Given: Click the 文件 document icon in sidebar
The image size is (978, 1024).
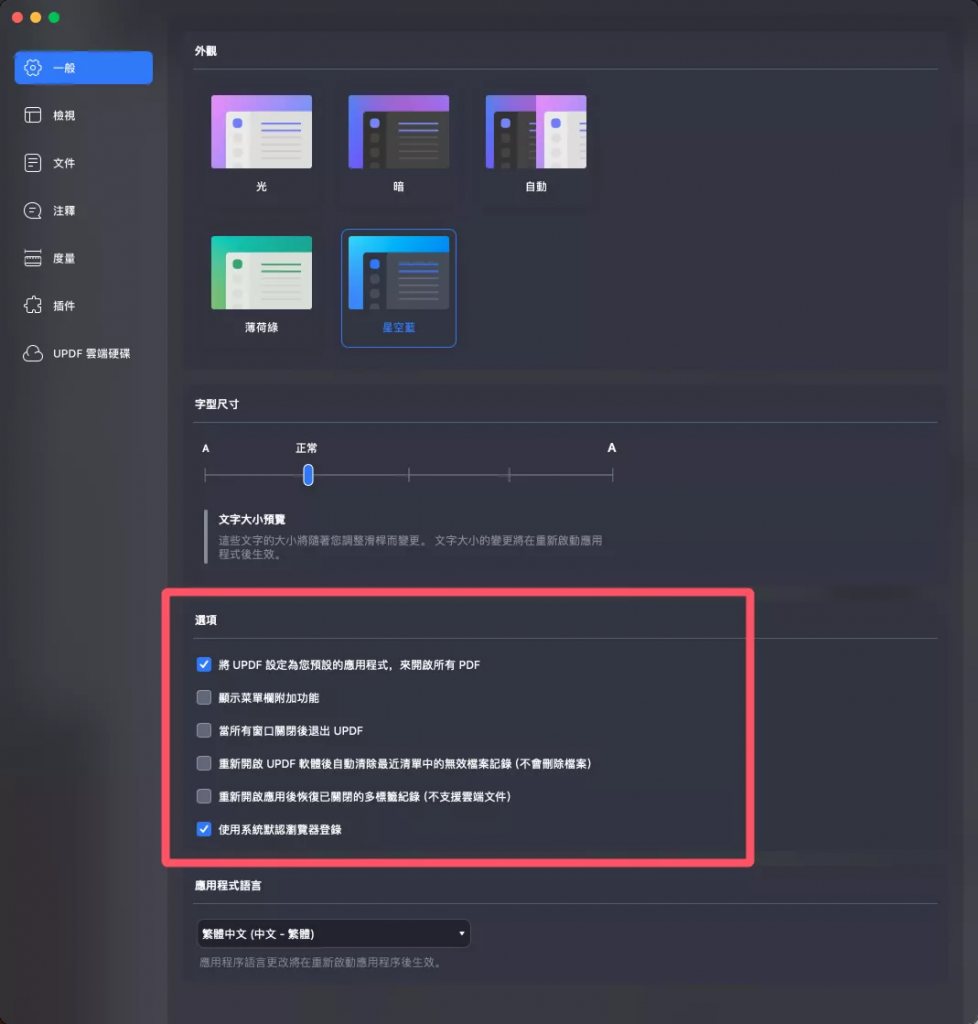Looking at the screenshot, I should 33,163.
